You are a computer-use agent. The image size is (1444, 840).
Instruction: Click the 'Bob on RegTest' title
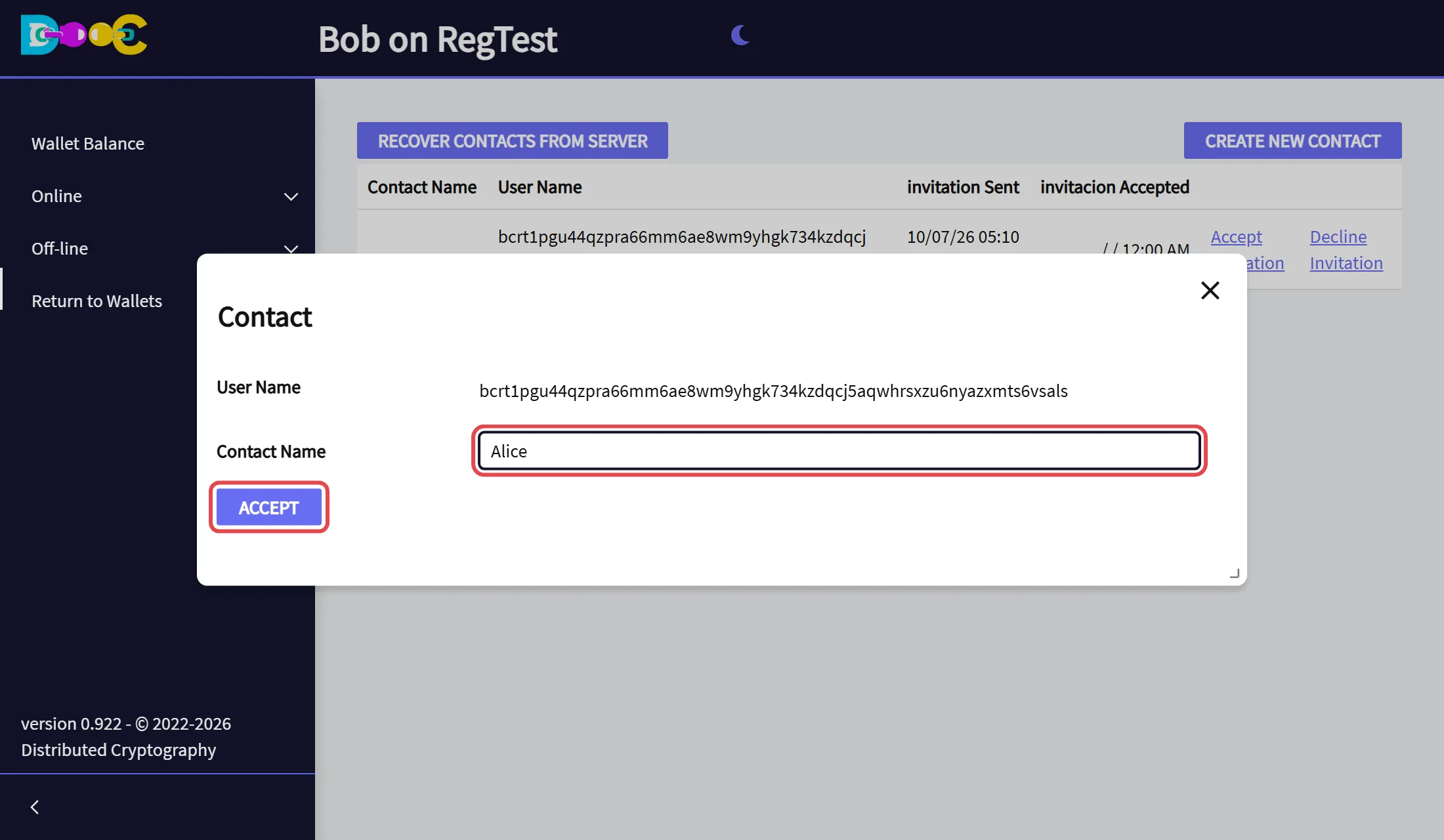[438, 39]
